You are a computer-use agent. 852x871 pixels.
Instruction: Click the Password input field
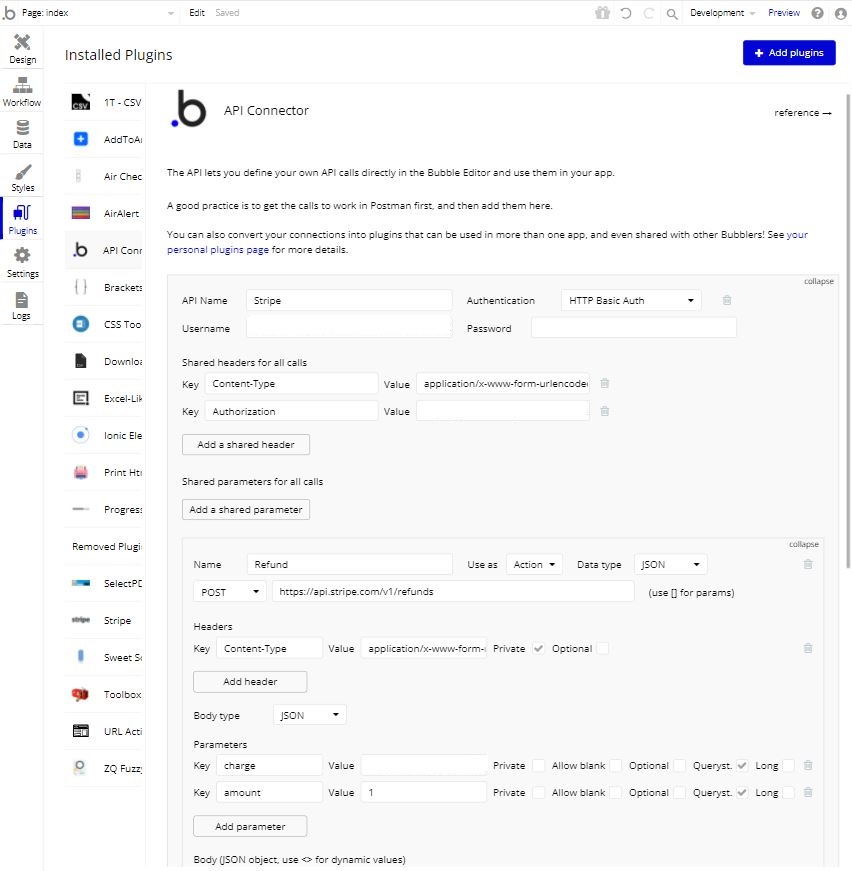tap(634, 328)
